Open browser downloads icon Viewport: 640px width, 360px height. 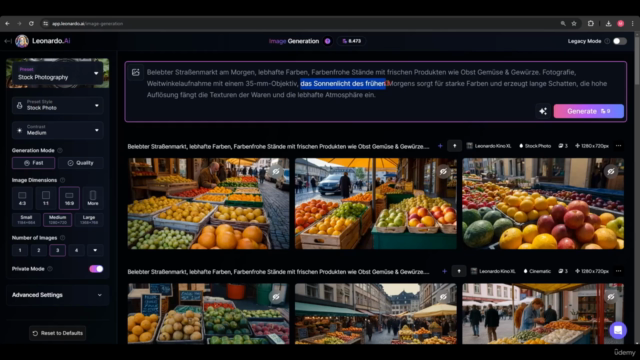coord(608,24)
